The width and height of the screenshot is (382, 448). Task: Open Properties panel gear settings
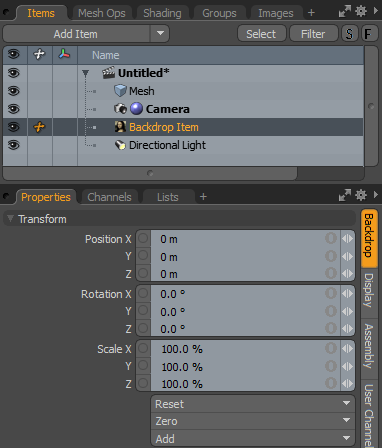pyautogui.click(x=361, y=195)
